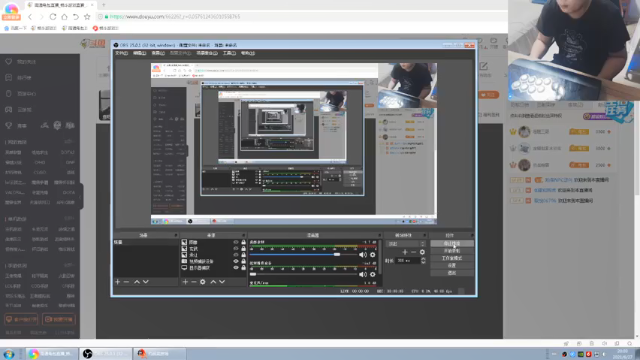Image resolution: width=640 pixels, height=360 pixels.
Task: Open the heart icon item in the left sidebar
Action: pyautogui.click(x=9, y=62)
